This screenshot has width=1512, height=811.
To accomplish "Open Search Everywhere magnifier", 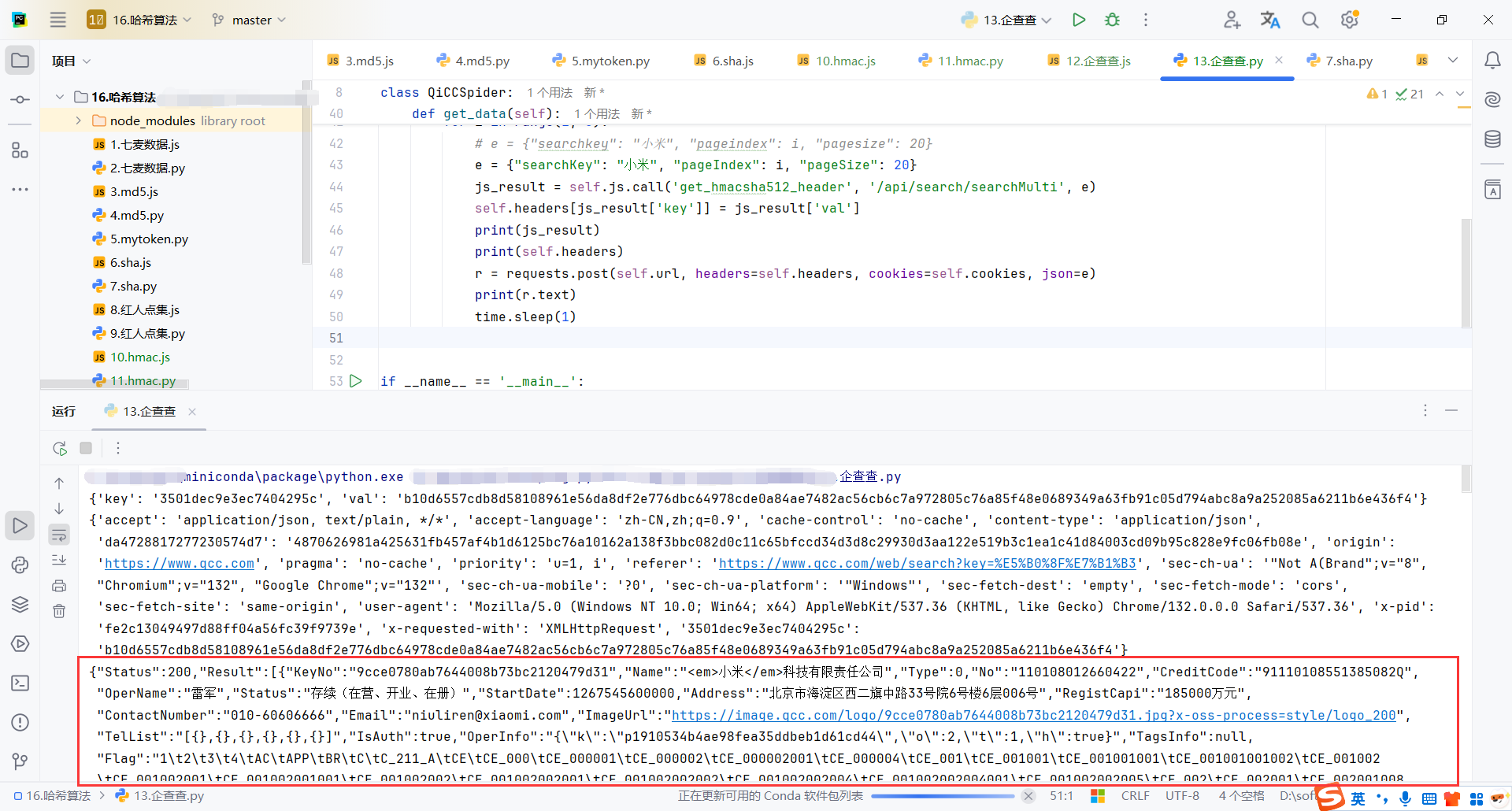I will pos(1310,20).
